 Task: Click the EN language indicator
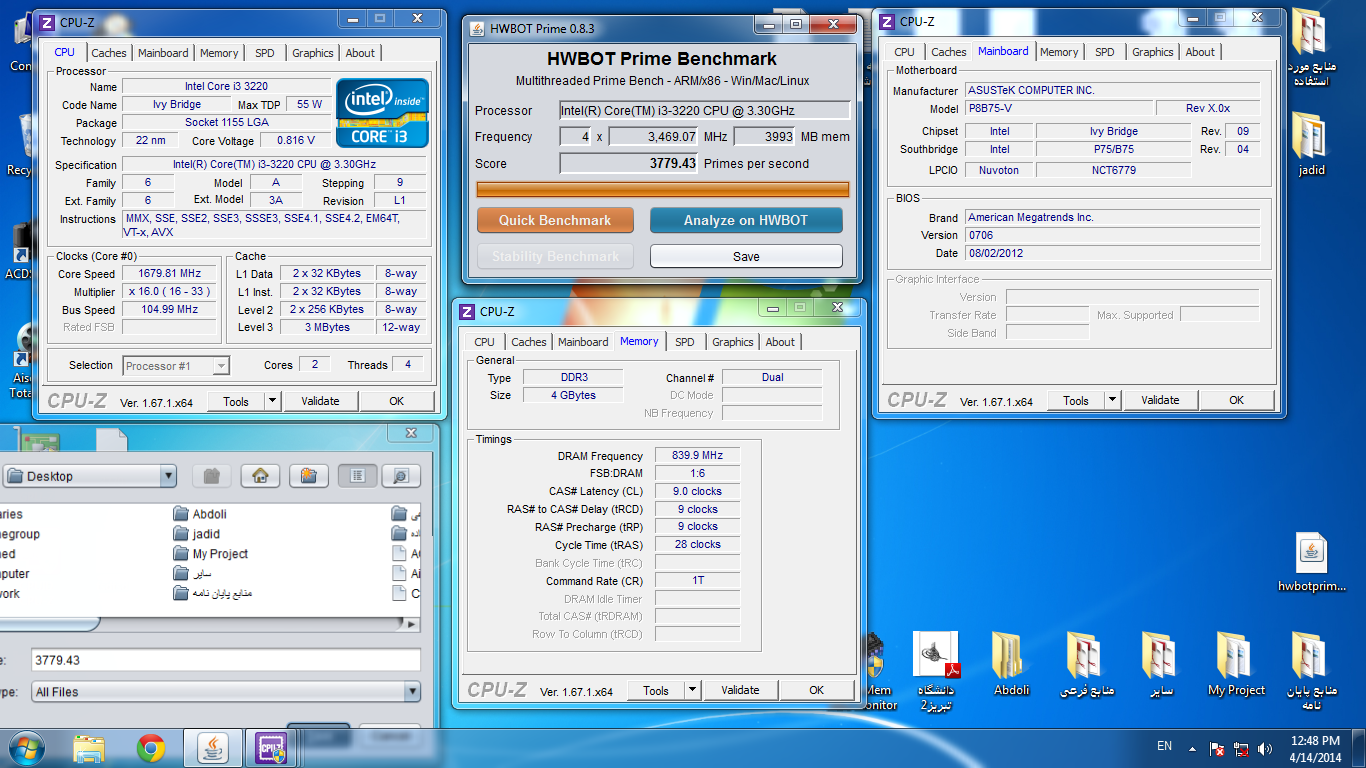[x=1164, y=746]
